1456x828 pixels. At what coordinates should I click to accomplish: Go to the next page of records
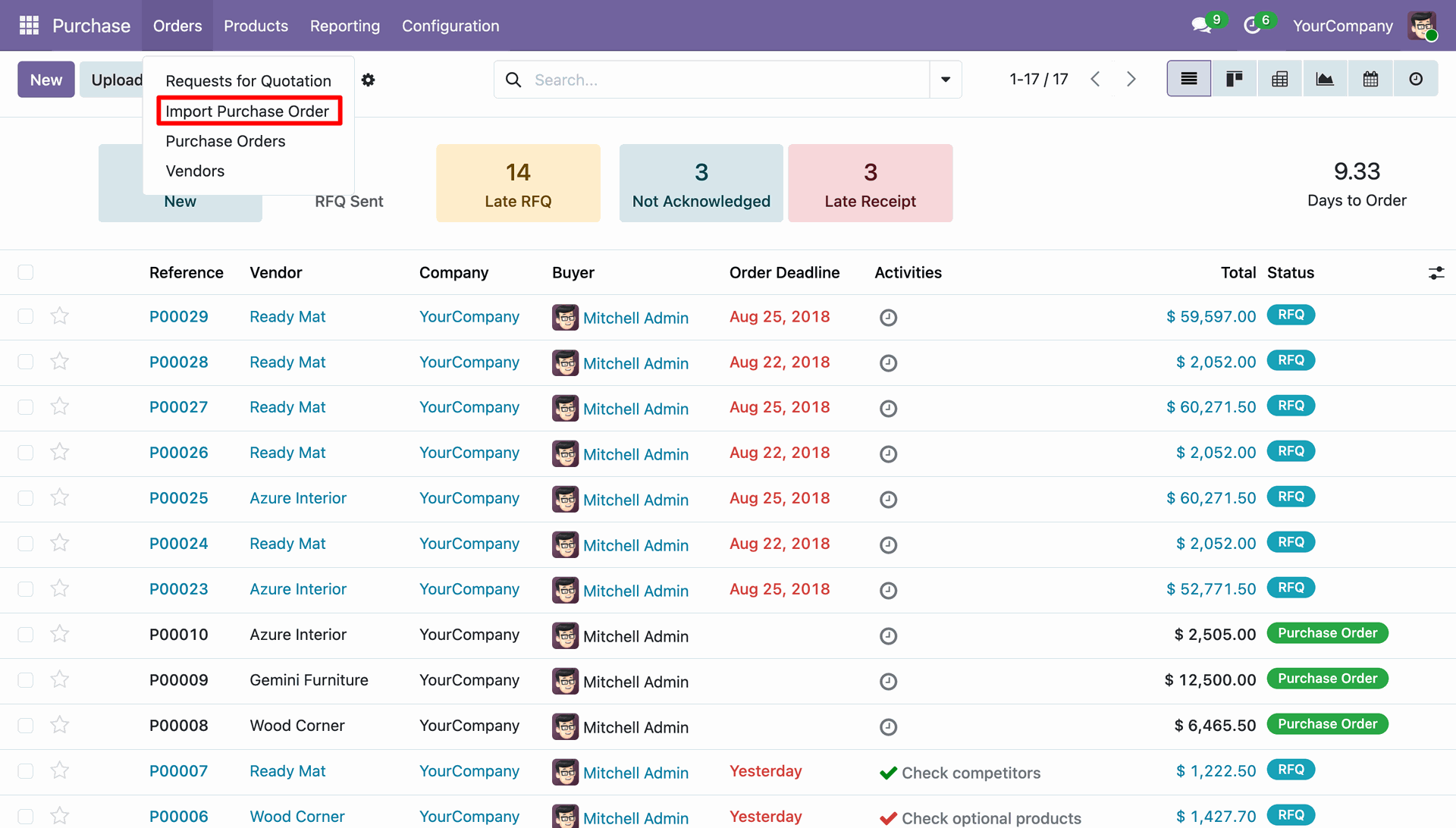[1131, 79]
